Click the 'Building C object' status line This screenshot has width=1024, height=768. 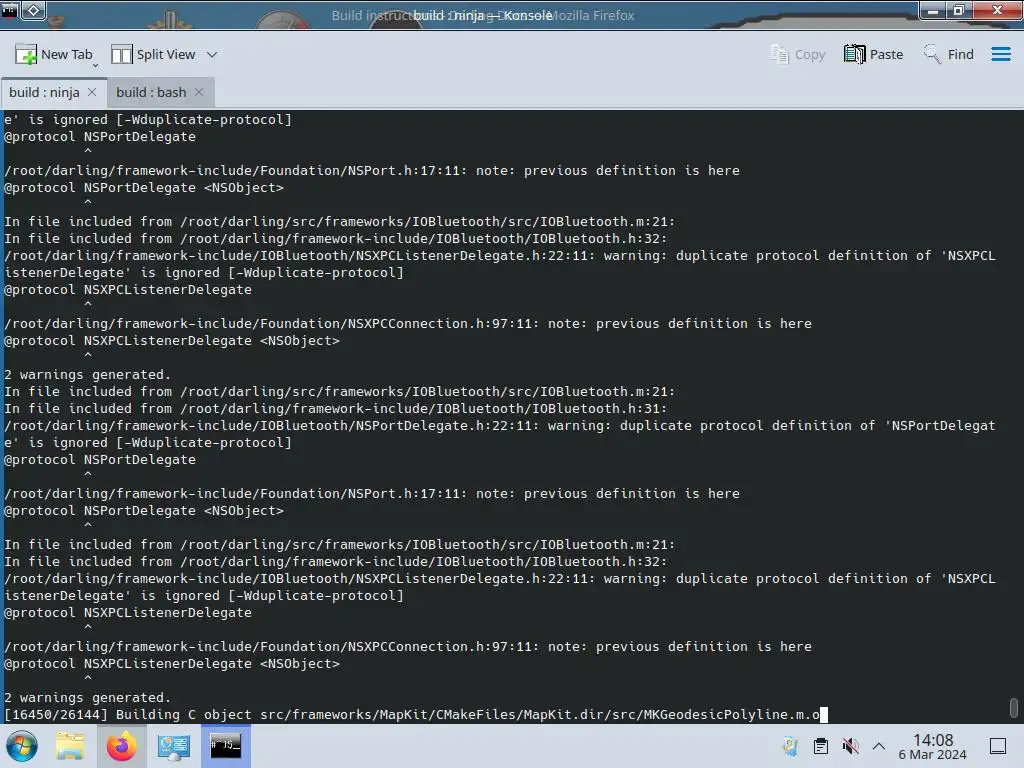coord(412,714)
